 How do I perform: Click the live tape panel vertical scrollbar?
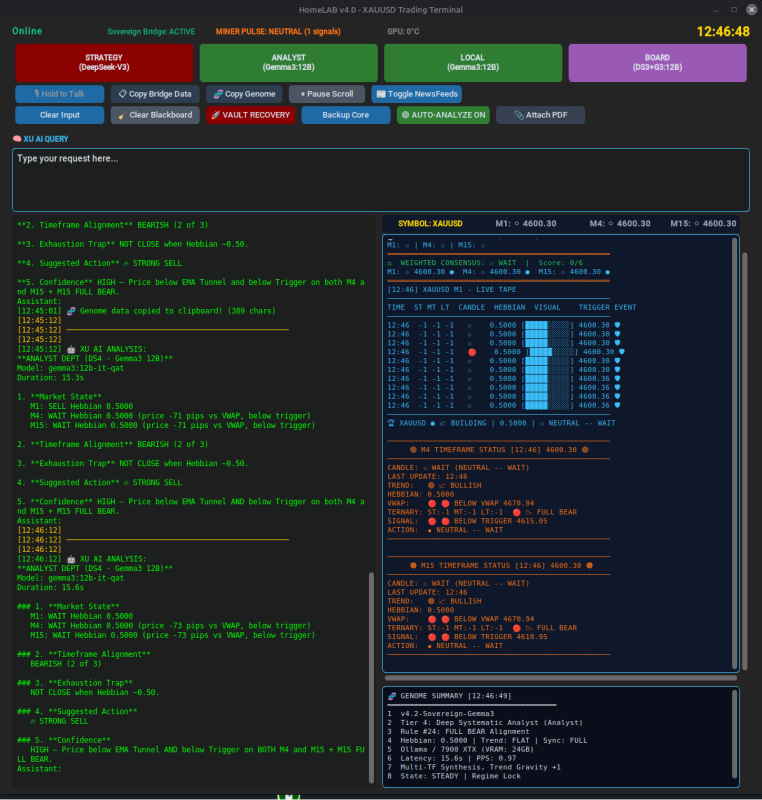[x=735, y=453]
